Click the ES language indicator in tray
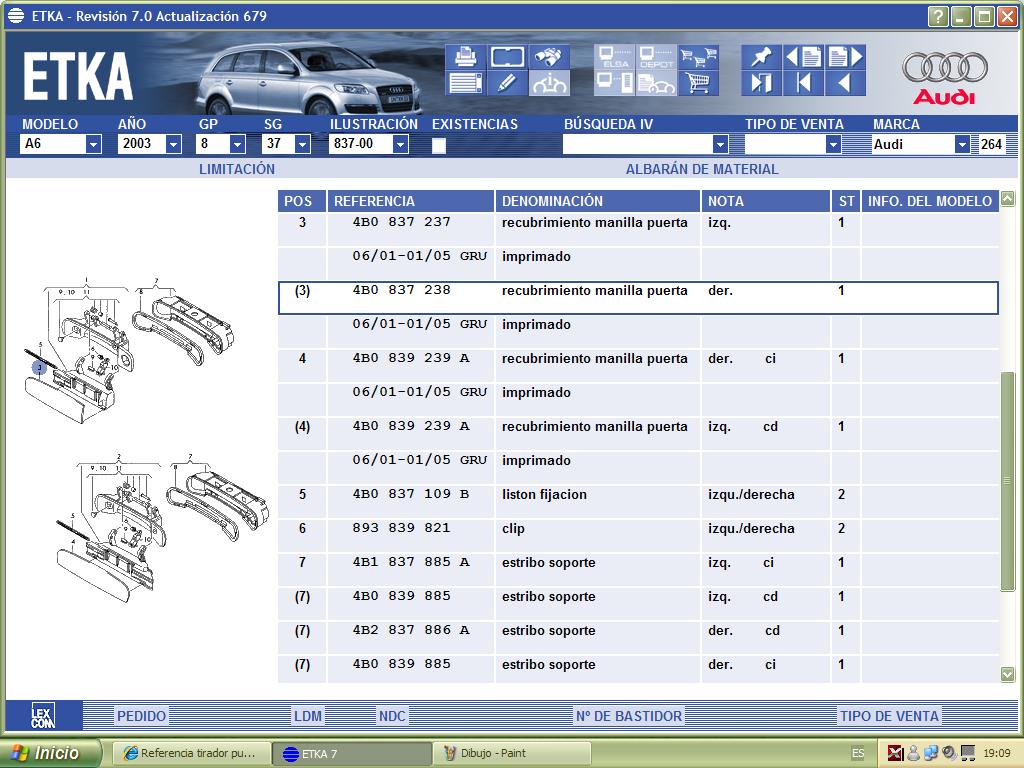 (x=858, y=753)
